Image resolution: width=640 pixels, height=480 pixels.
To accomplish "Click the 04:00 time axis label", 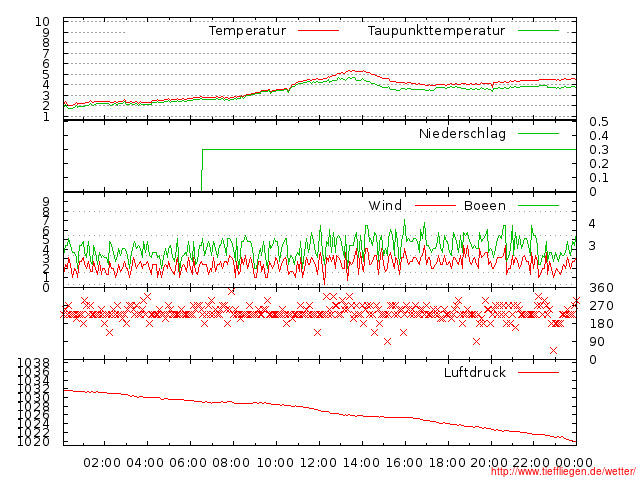I will [145, 463].
